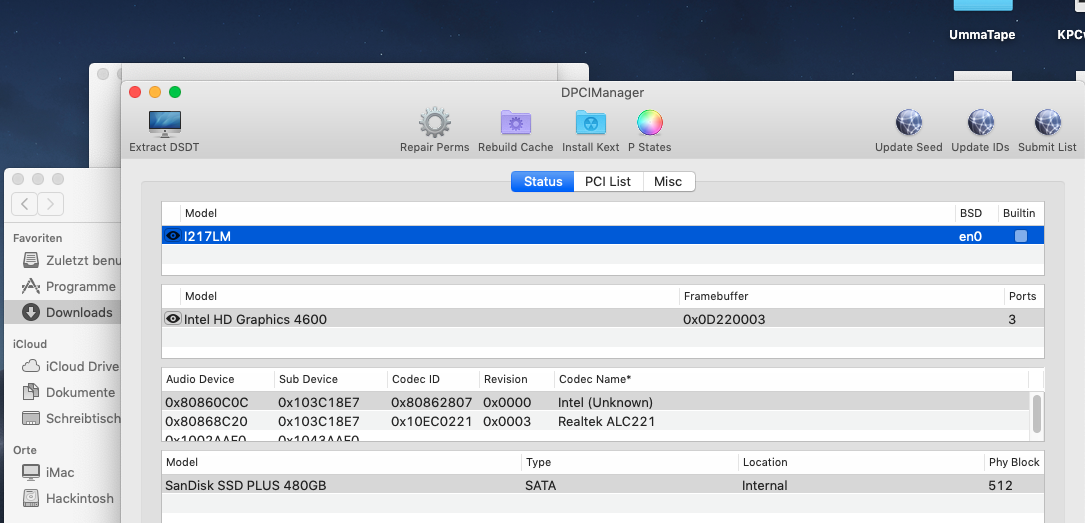Open P States color wheel icon

[x=649, y=124]
